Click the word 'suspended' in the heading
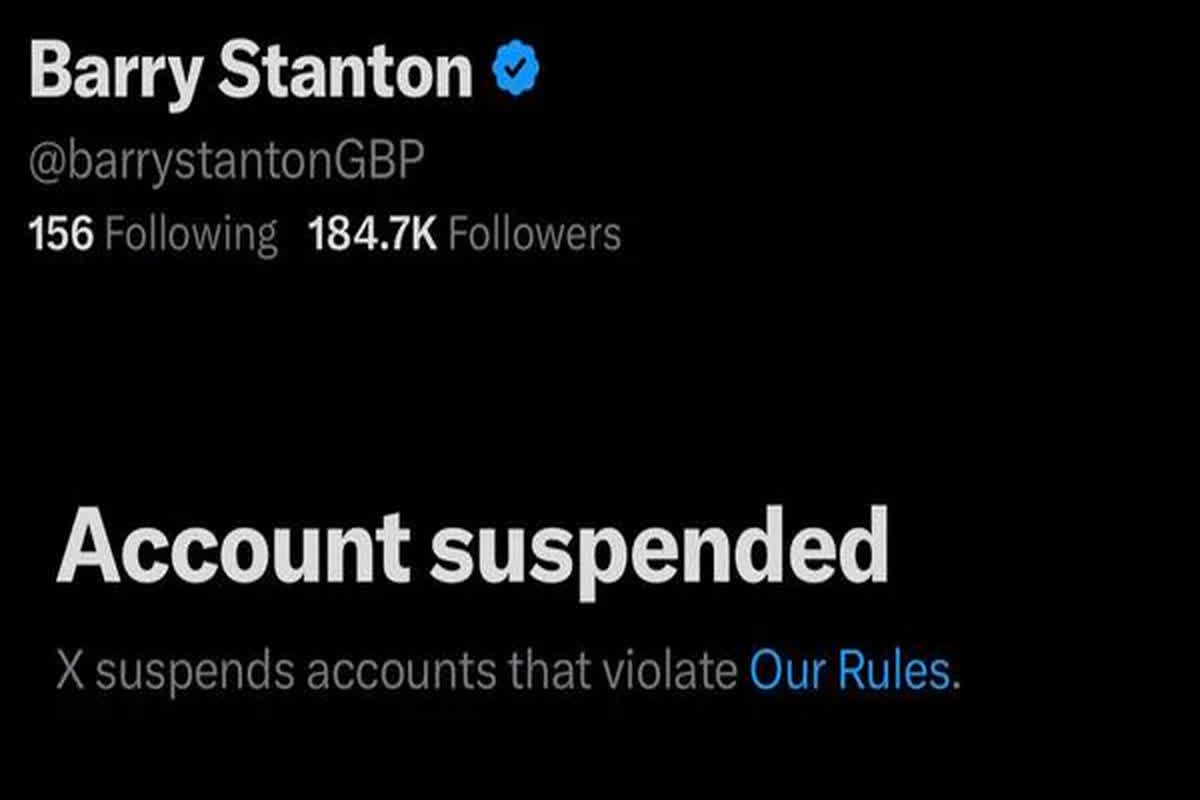 (x=660, y=547)
